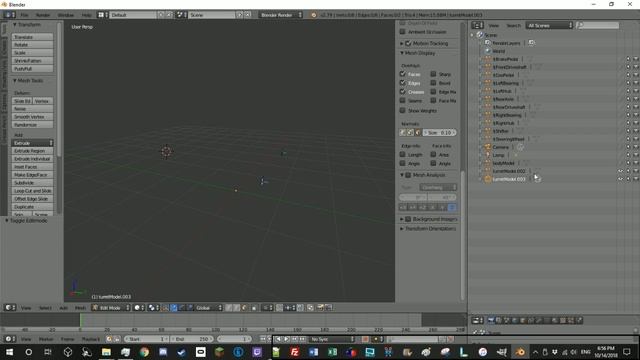Screen dimensions: 640x360
Task: Enable the Ambient Occlusion checkbox
Action: [x=402, y=31]
